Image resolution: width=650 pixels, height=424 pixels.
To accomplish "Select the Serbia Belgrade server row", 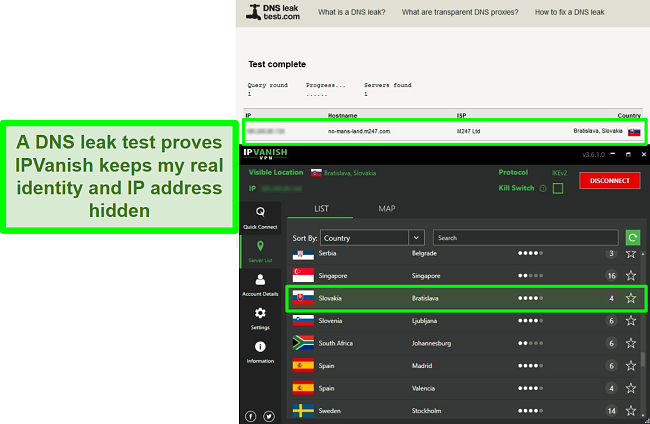I will pos(466,254).
